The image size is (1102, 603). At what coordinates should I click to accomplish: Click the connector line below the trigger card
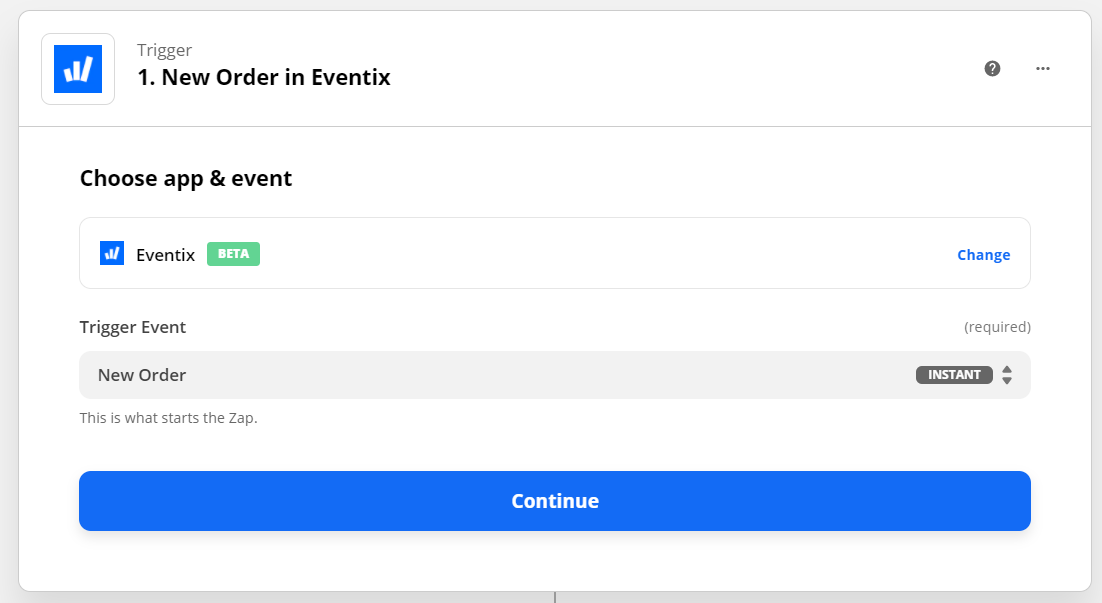[x=555, y=597]
